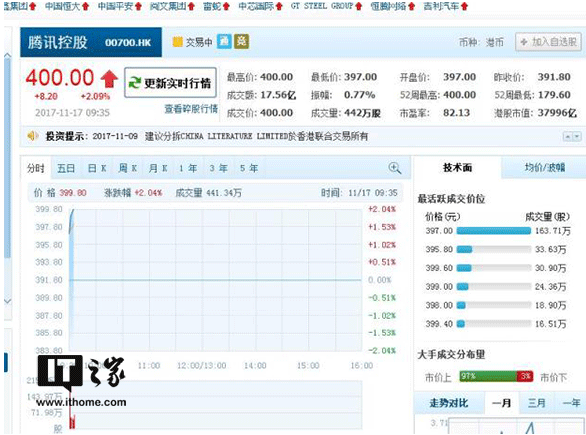The width and height of the screenshot is (586, 435).
Task: Click the refresh real-time quote button
Action: click(170, 83)
